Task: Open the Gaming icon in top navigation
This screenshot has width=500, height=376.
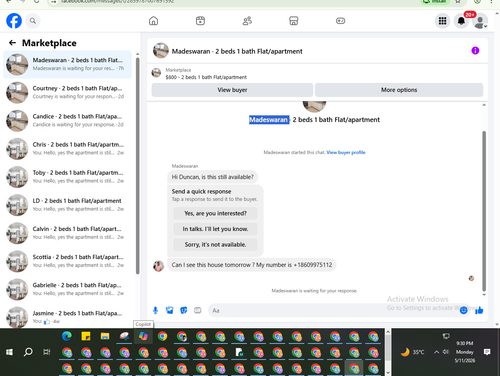Action: [340, 21]
